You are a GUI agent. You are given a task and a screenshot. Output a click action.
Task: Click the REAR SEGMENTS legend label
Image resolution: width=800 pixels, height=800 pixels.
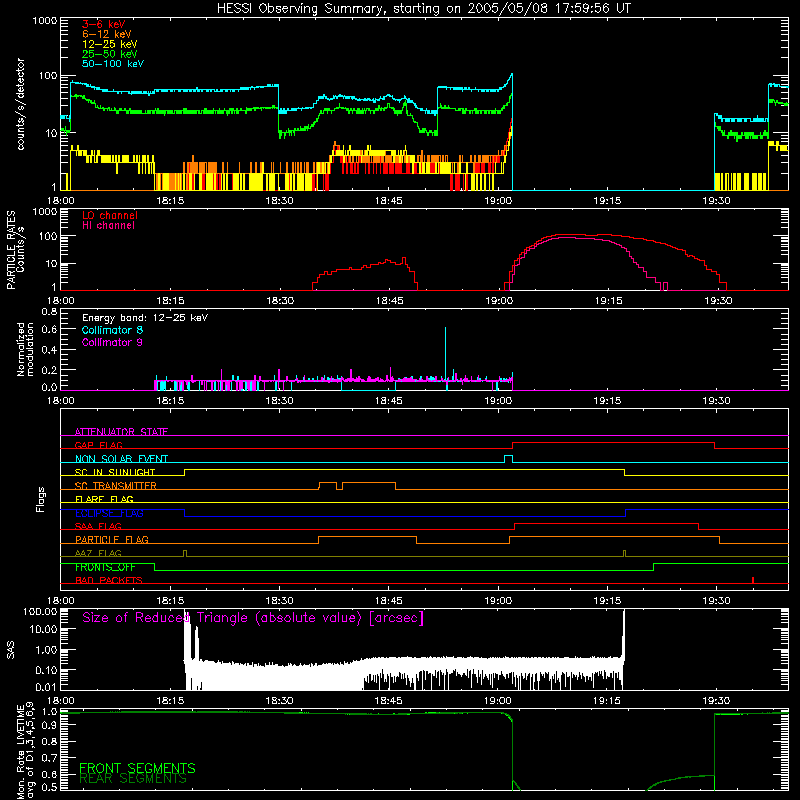tap(133, 779)
